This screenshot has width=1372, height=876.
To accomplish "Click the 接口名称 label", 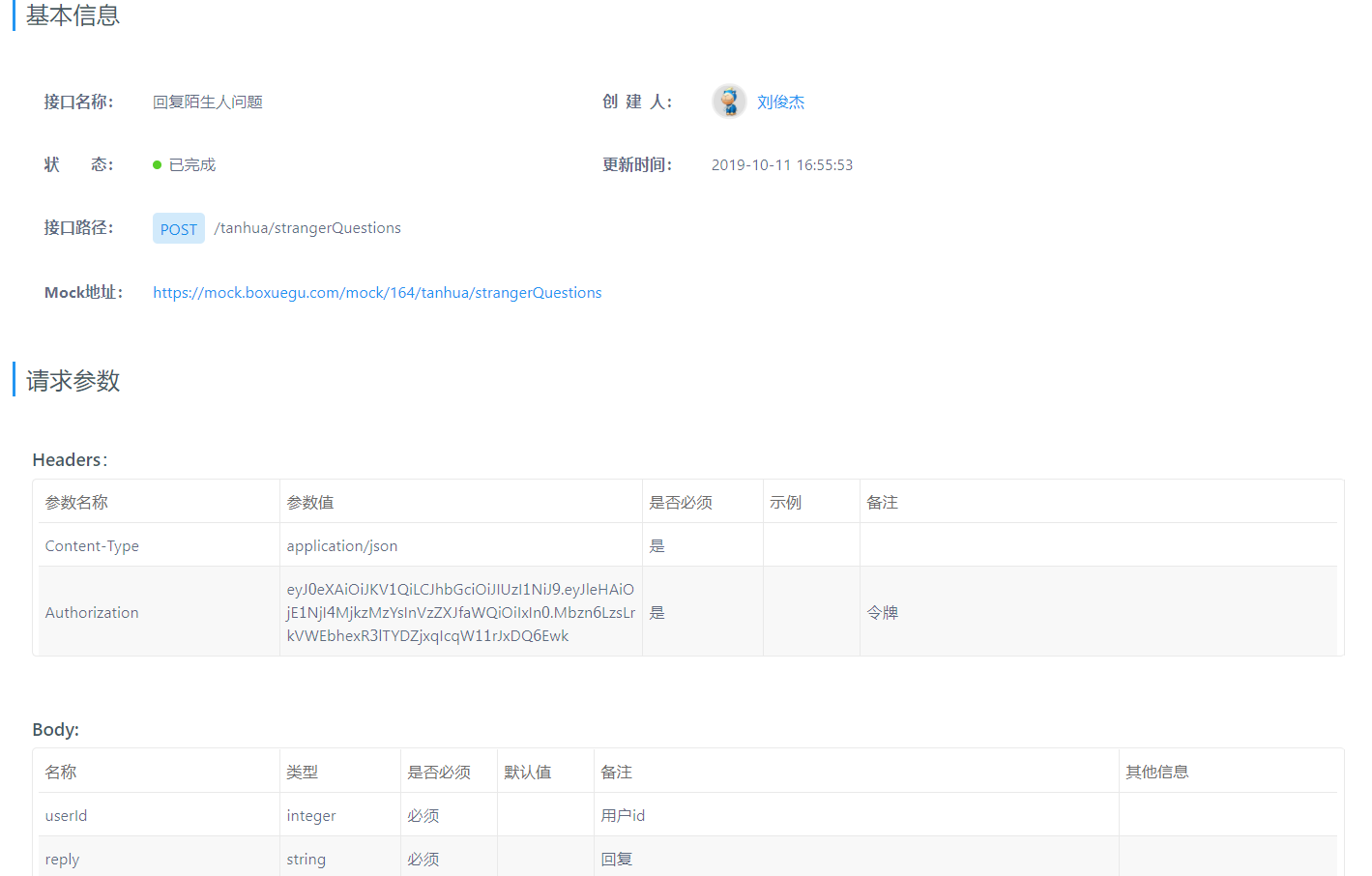I will [x=79, y=102].
